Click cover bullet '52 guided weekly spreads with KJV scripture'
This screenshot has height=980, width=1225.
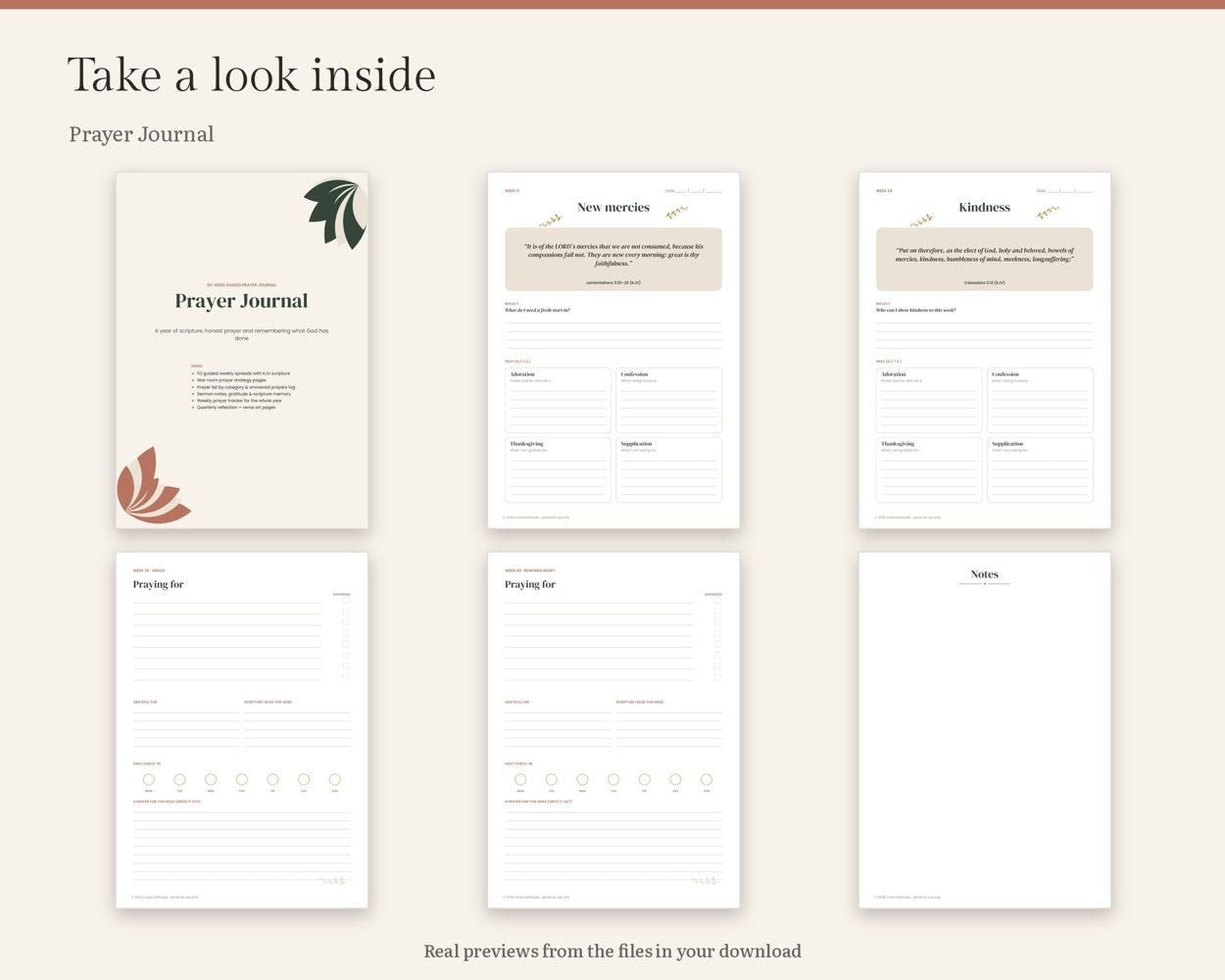pos(242,373)
